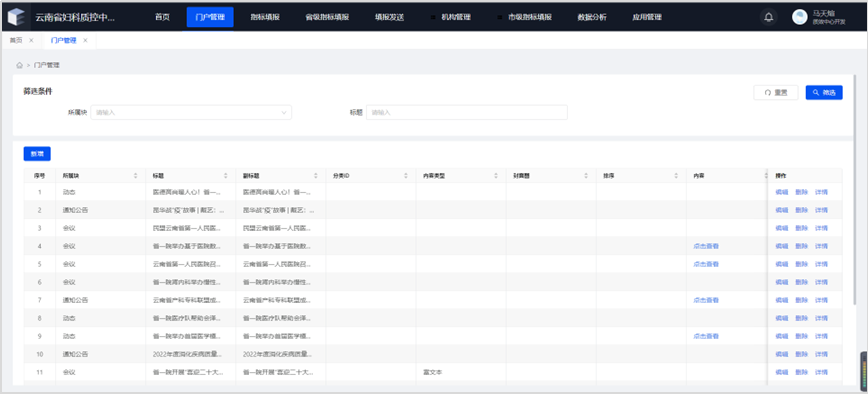868x394 pixels.
Task: Click the 标题 filter input field
Action: pyautogui.click(x=467, y=112)
